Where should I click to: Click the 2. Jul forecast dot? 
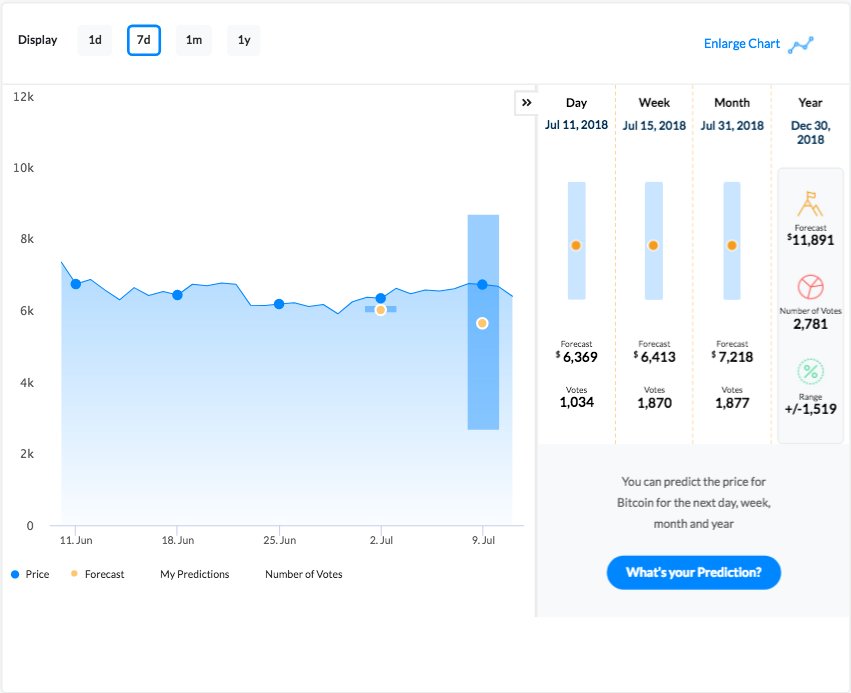(380, 310)
